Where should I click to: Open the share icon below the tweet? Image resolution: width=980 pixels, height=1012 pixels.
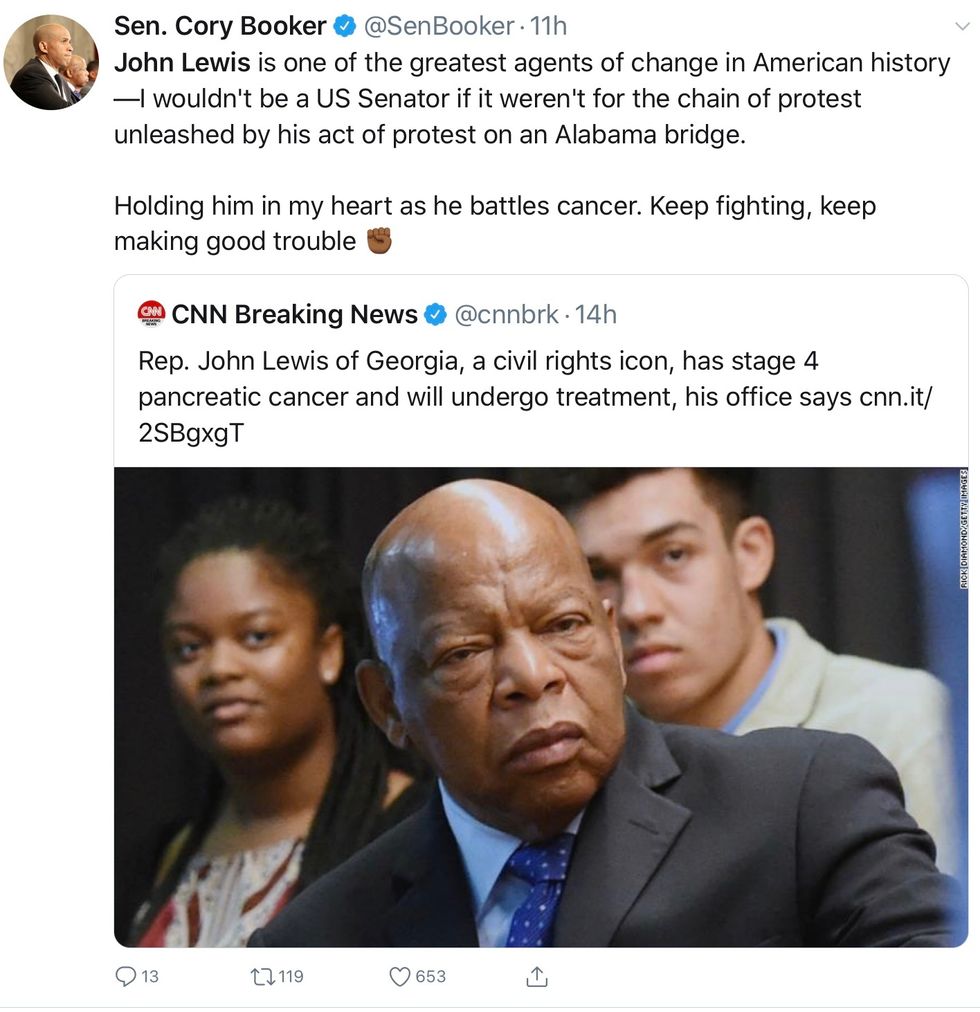point(537,975)
